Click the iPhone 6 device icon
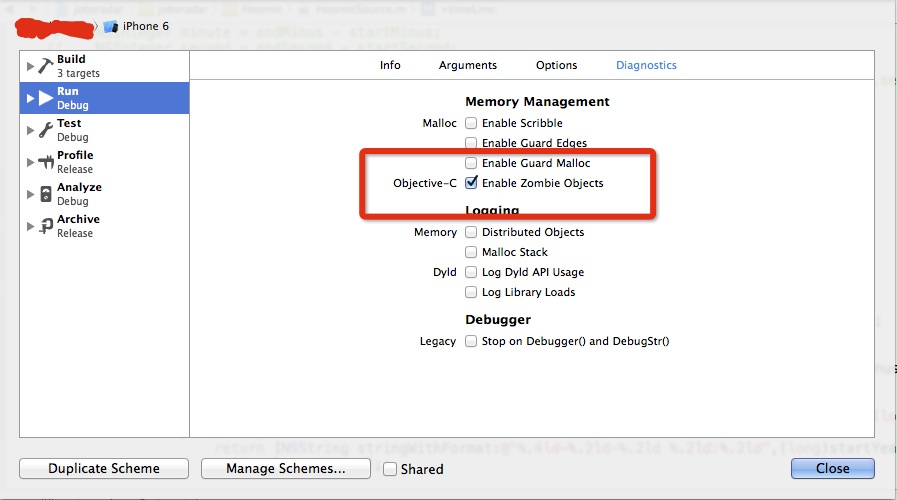 (x=111, y=26)
